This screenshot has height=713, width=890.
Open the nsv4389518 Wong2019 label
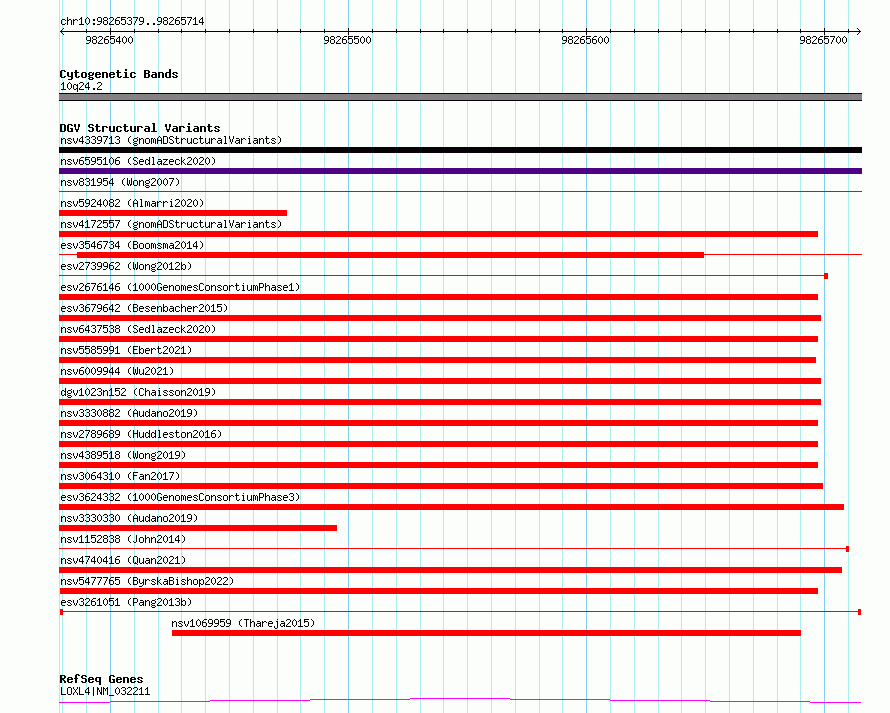click(x=123, y=455)
